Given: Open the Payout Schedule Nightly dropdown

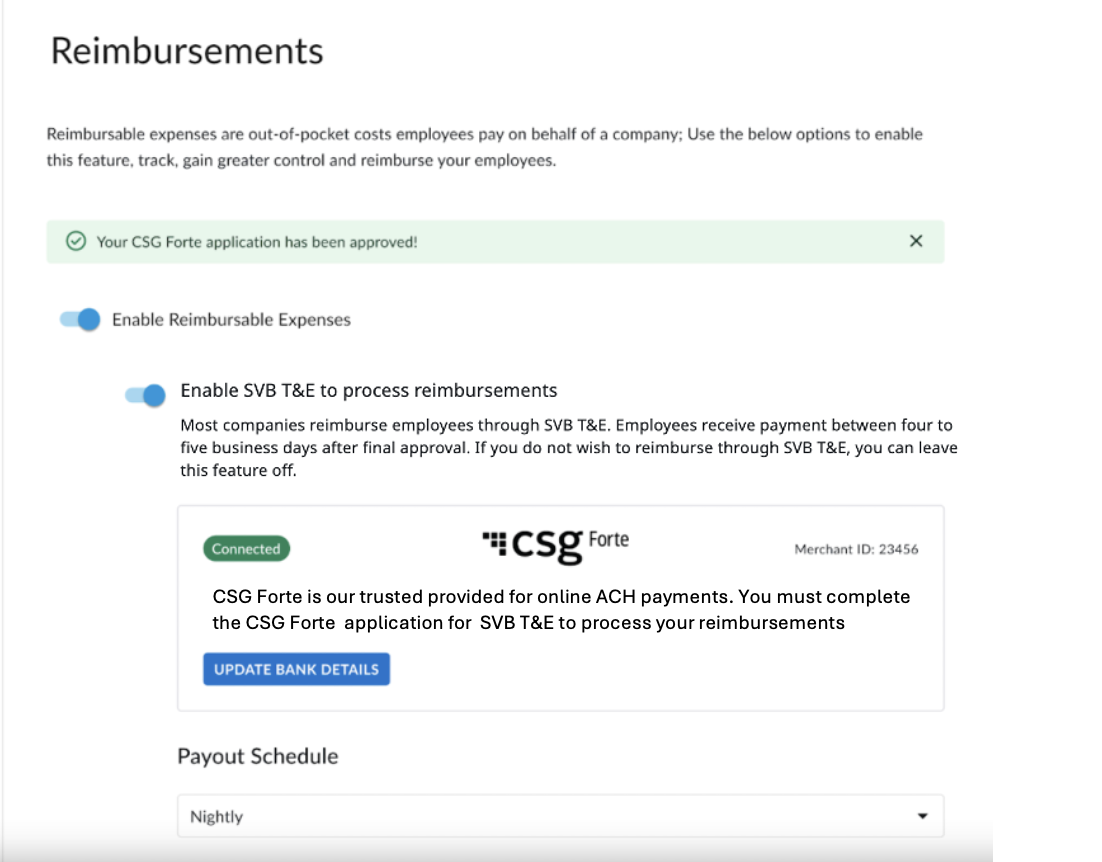Looking at the screenshot, I should tap(560, 816).
